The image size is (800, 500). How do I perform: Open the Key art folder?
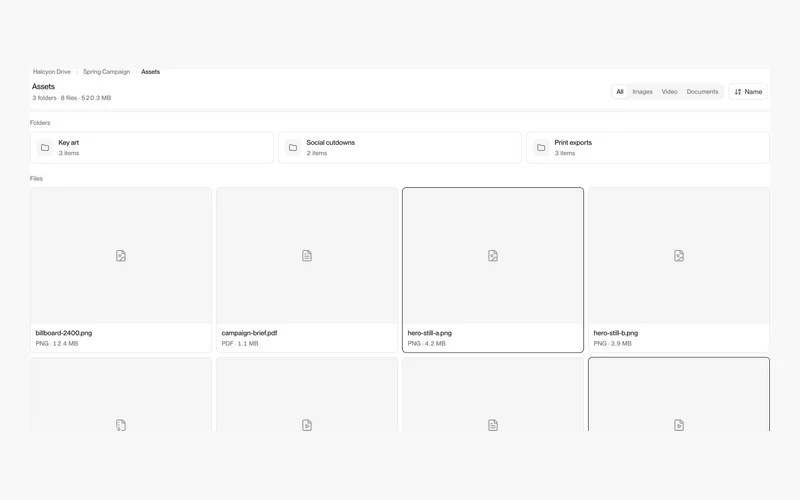(152, 147)
